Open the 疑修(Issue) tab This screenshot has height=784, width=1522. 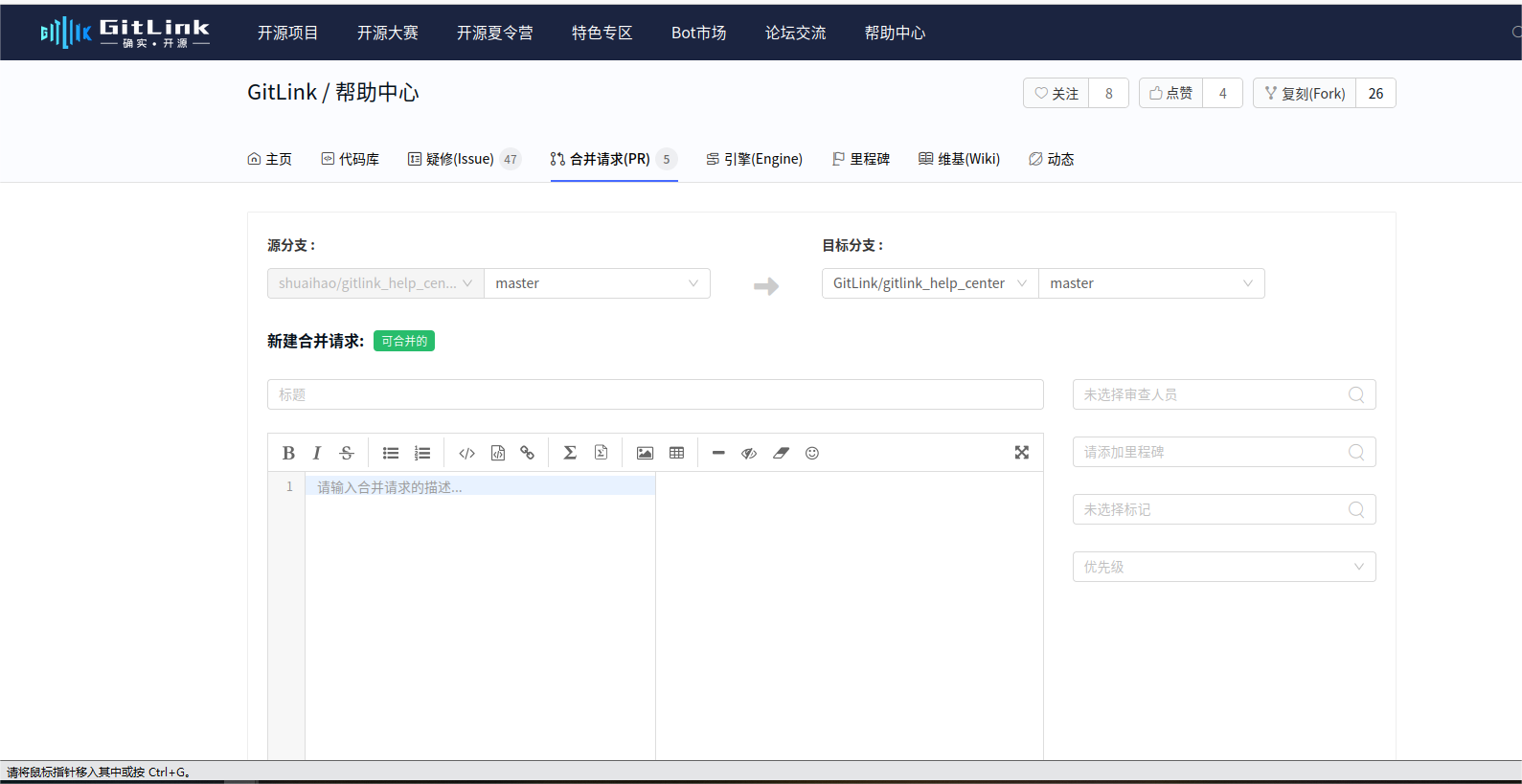464,159
